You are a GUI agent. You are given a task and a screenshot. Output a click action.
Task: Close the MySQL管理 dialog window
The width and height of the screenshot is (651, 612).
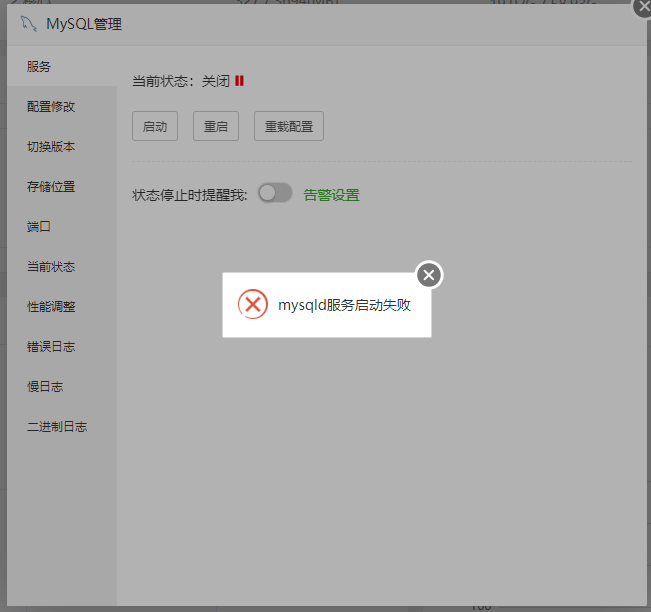(643, 7)
